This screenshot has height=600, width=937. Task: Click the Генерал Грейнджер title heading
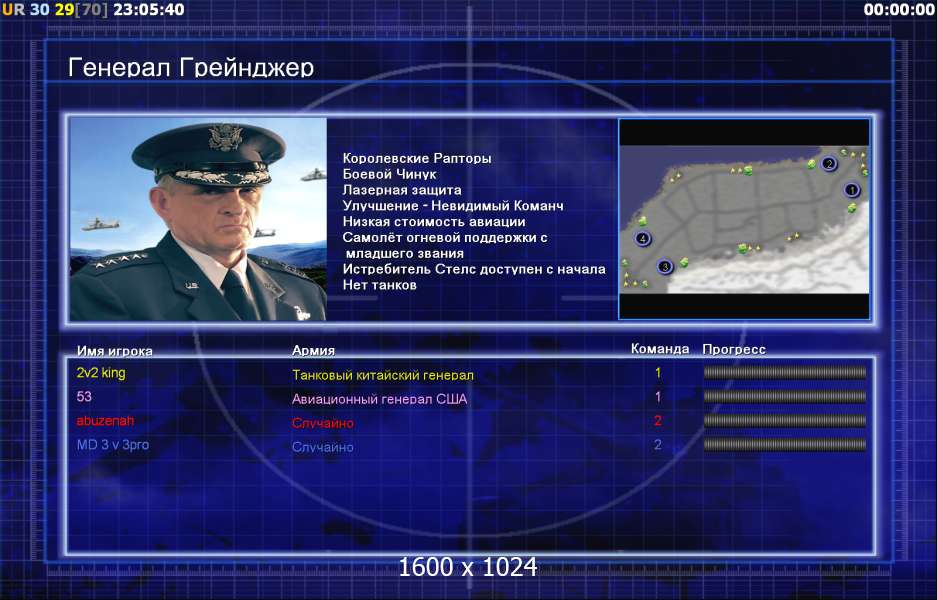(x=191, y=68)
